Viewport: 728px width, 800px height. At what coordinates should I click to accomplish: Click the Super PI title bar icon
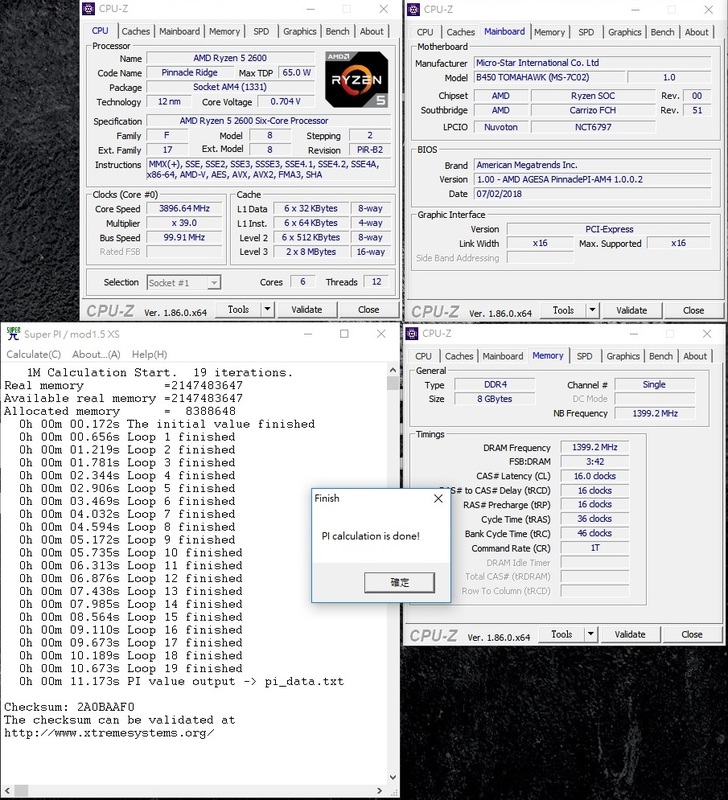(x=13, y=333)
